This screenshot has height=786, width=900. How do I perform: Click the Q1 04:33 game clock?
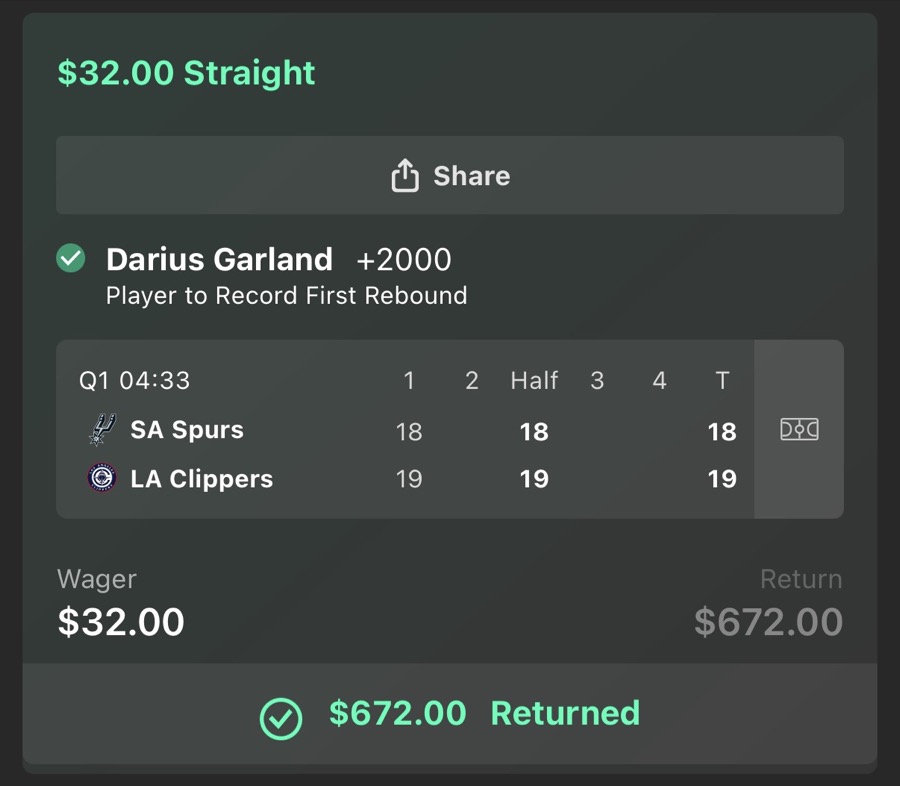[135, 380]
